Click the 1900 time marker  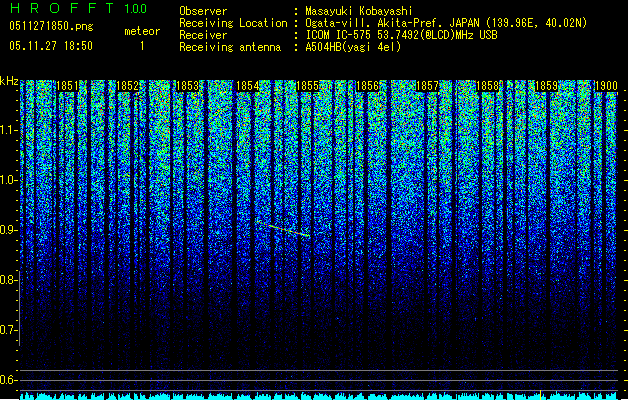[606, 86]
